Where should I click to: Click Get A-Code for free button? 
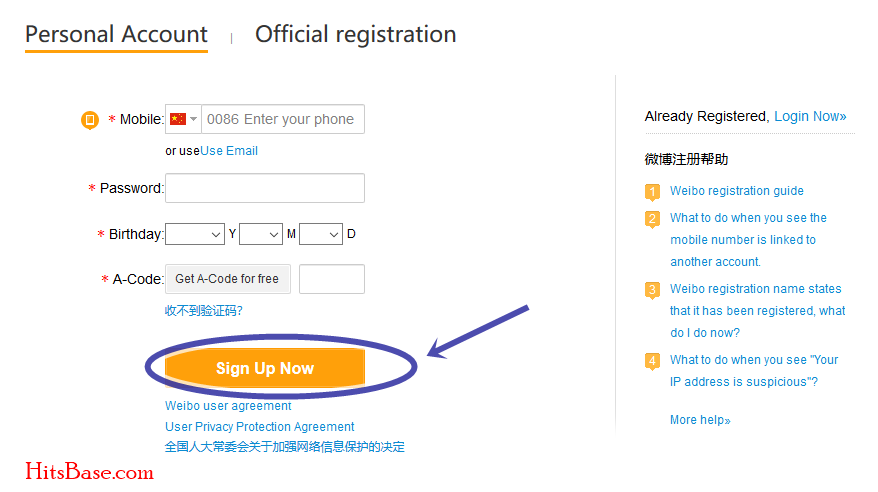pos(227,279)
